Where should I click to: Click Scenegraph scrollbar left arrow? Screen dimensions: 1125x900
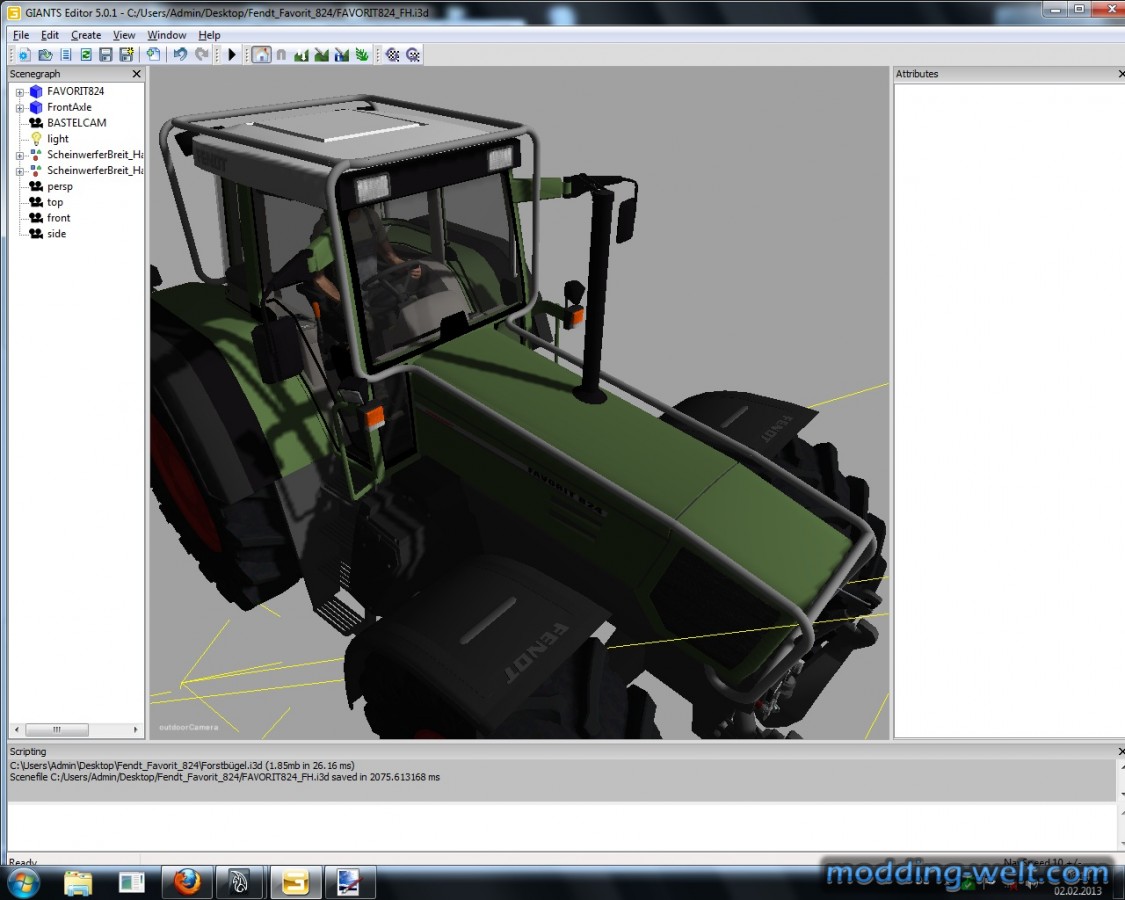(17, 729)
